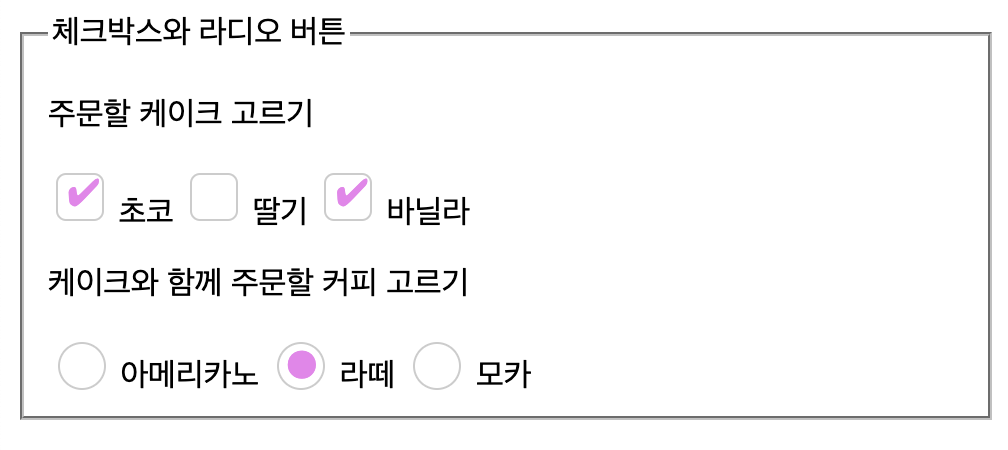Click the 초코 label text
Viewport: 1008px width, 450px height.
[x=146, y=210]
